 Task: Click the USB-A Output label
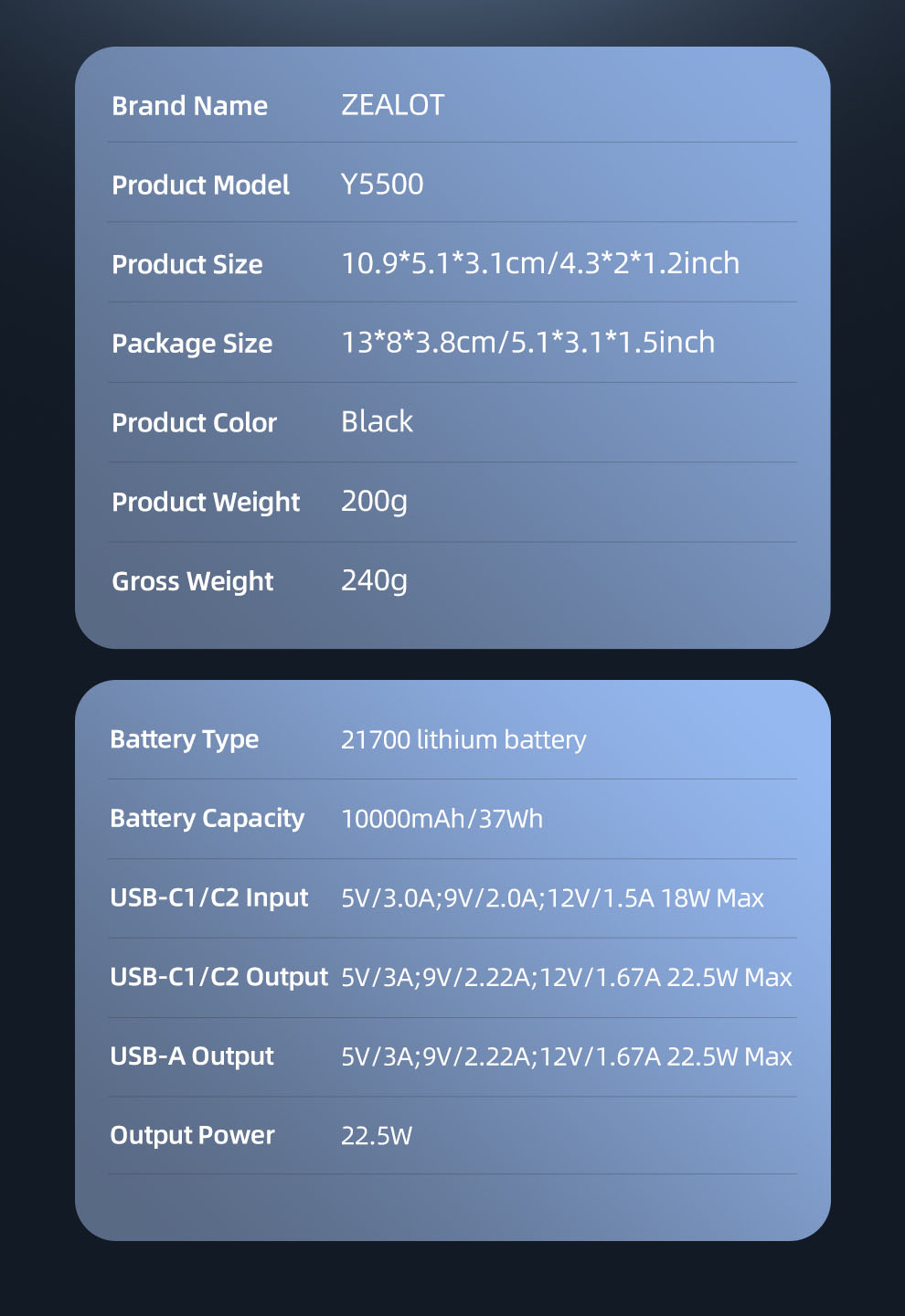pos(191,1056)
